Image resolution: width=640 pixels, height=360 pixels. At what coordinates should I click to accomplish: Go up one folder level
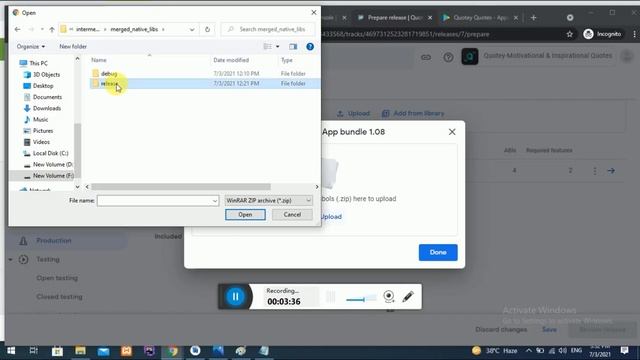click(x=52, y=29)
